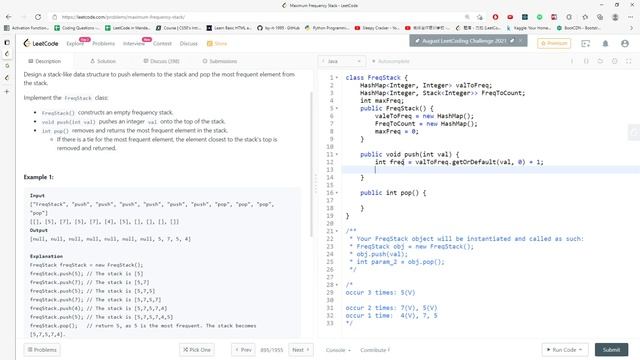The width and height of the screenshot is (640, 360).
Task: Reset code to default icon
Action: (x=600, y=61)
